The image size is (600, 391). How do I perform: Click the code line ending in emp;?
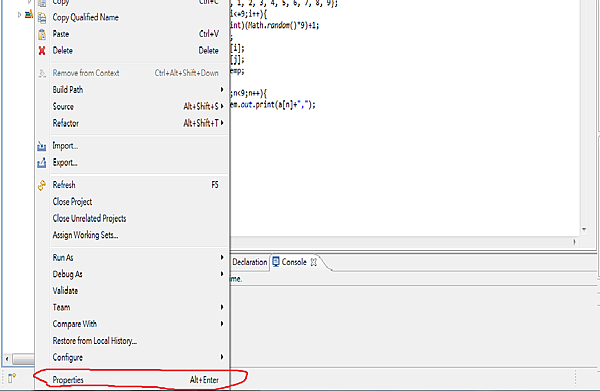(237, 71)
